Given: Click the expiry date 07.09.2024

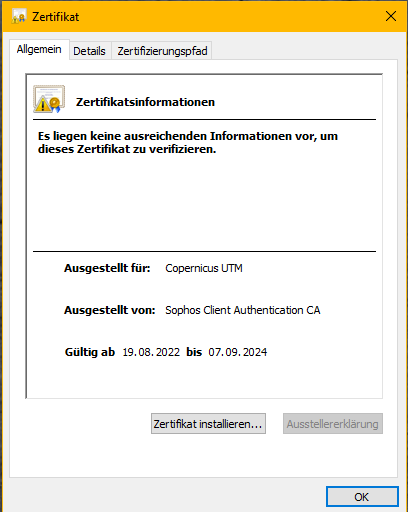Looking at the screenshot, I should 238,352.
